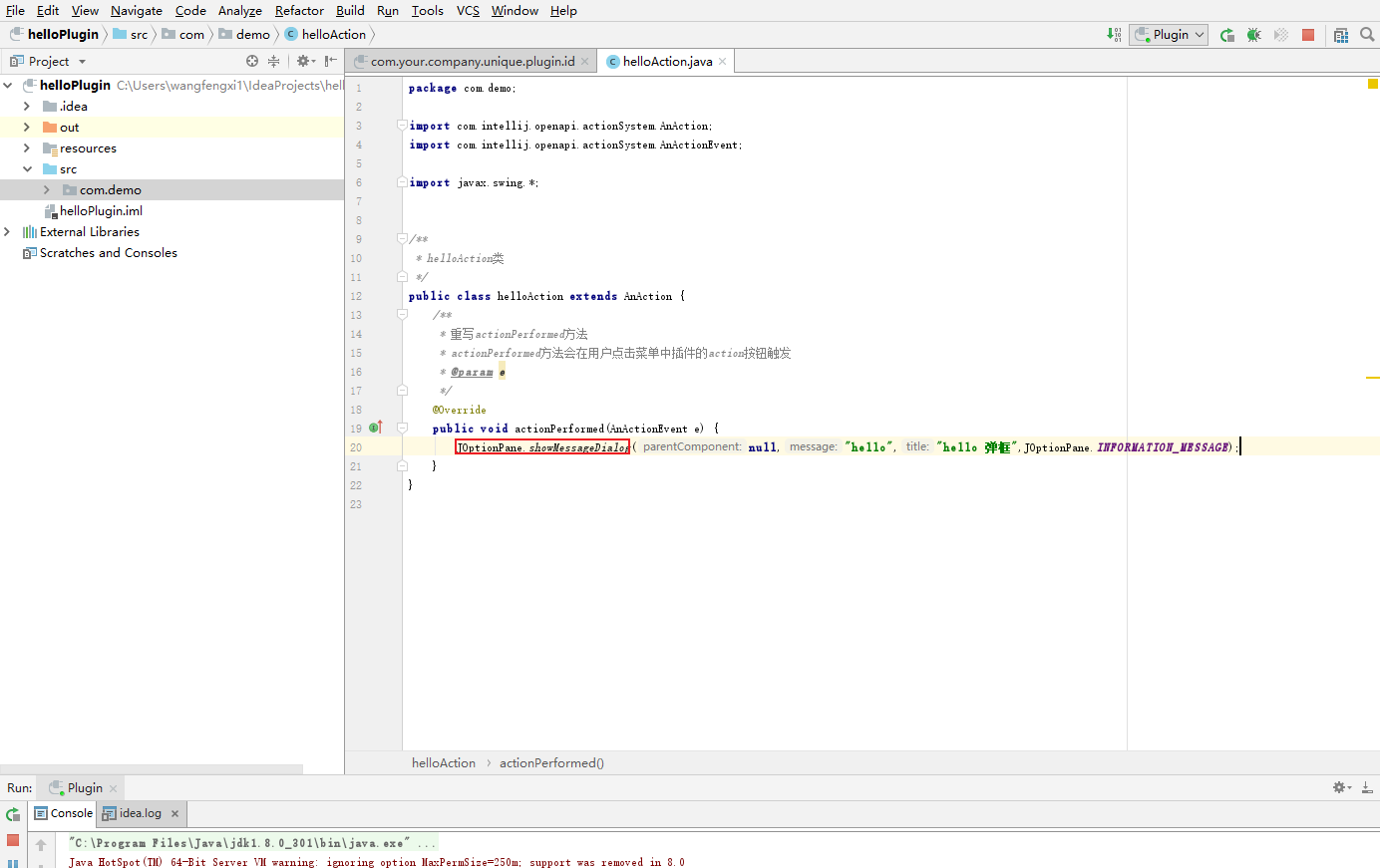Open the VCS menu
The image size is (1380, 868).
point(468,10)
